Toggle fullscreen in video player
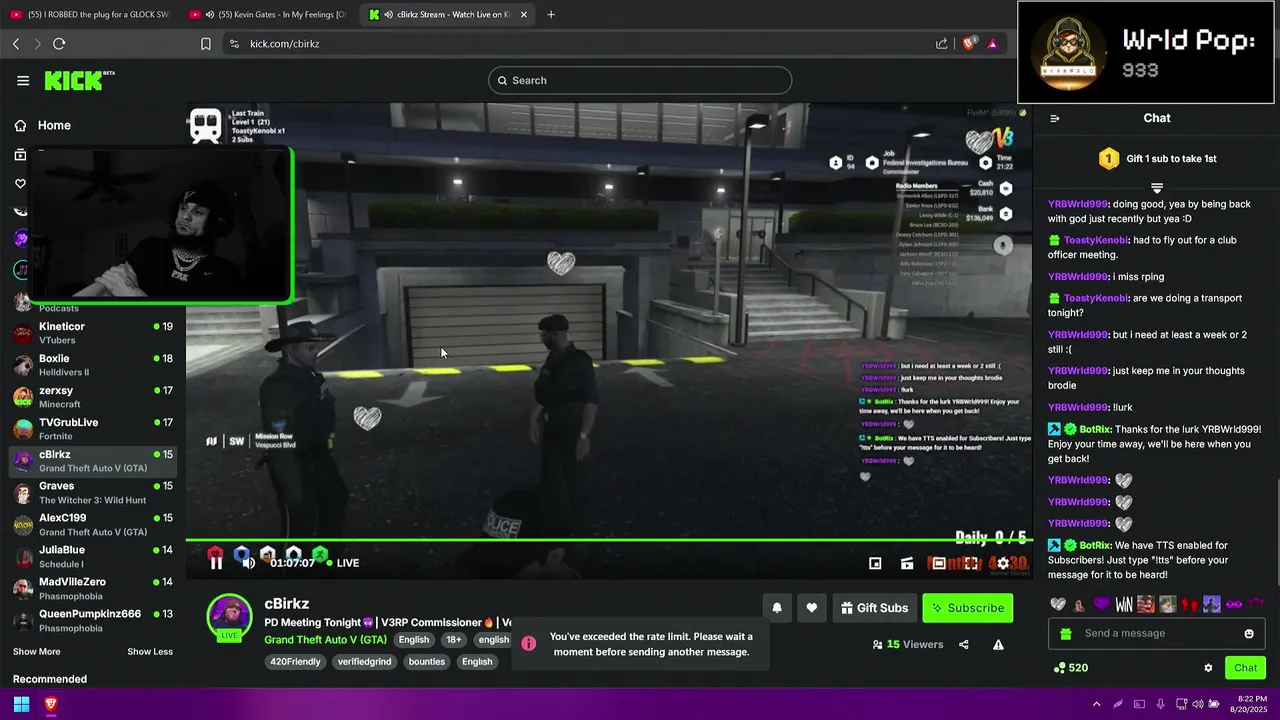 [x=970, y=564]
